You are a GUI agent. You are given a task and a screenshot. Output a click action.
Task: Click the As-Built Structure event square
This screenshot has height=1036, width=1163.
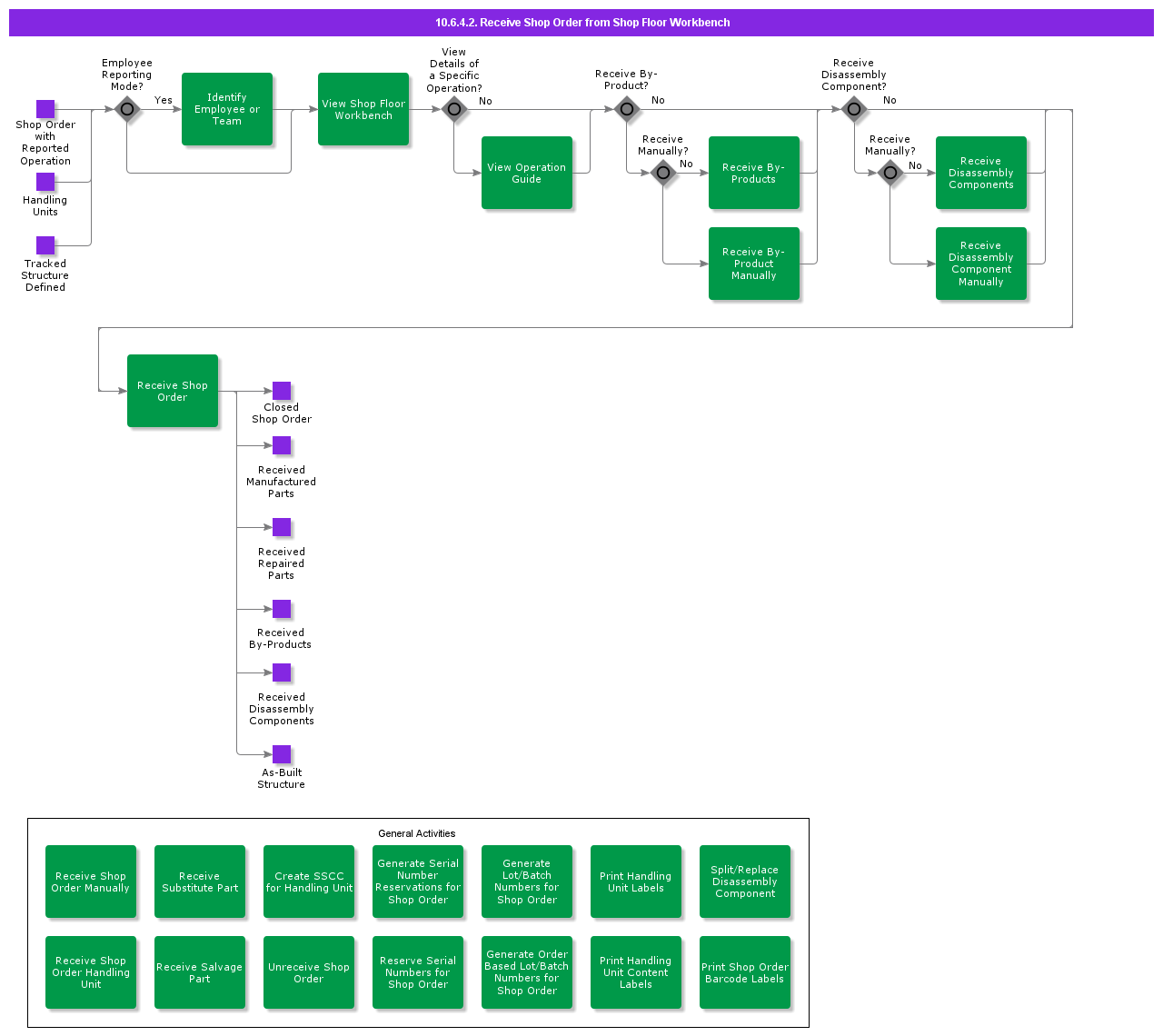click(x=282, y=754)
